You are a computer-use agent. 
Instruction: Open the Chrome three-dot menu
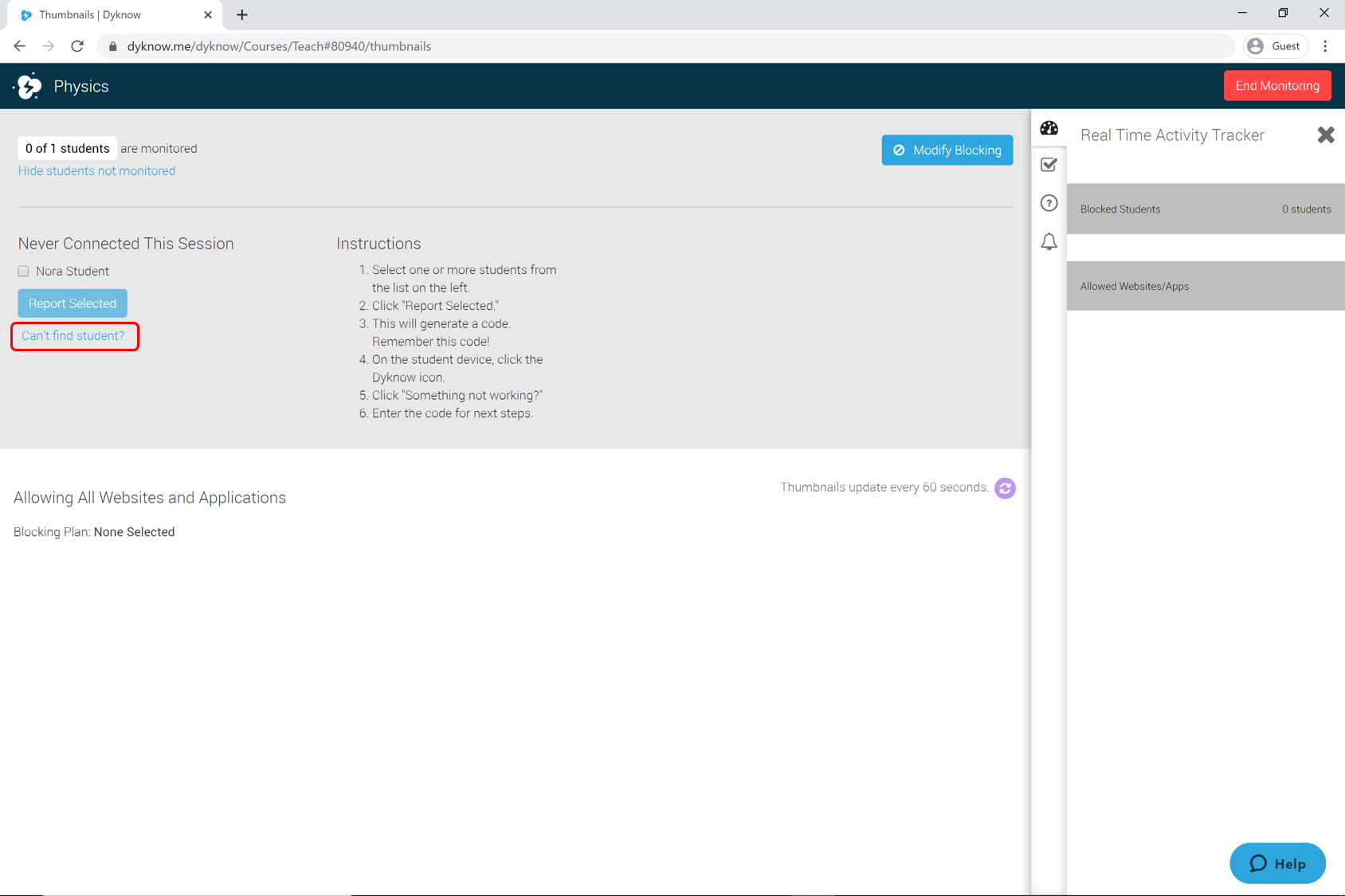tap(1325, 46)
